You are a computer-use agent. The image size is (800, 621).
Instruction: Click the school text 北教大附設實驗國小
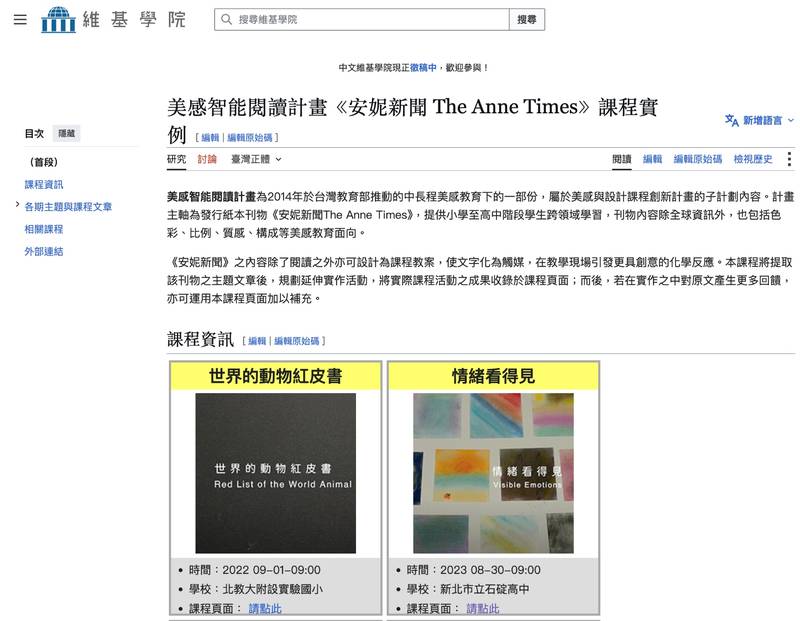(272, 589)
